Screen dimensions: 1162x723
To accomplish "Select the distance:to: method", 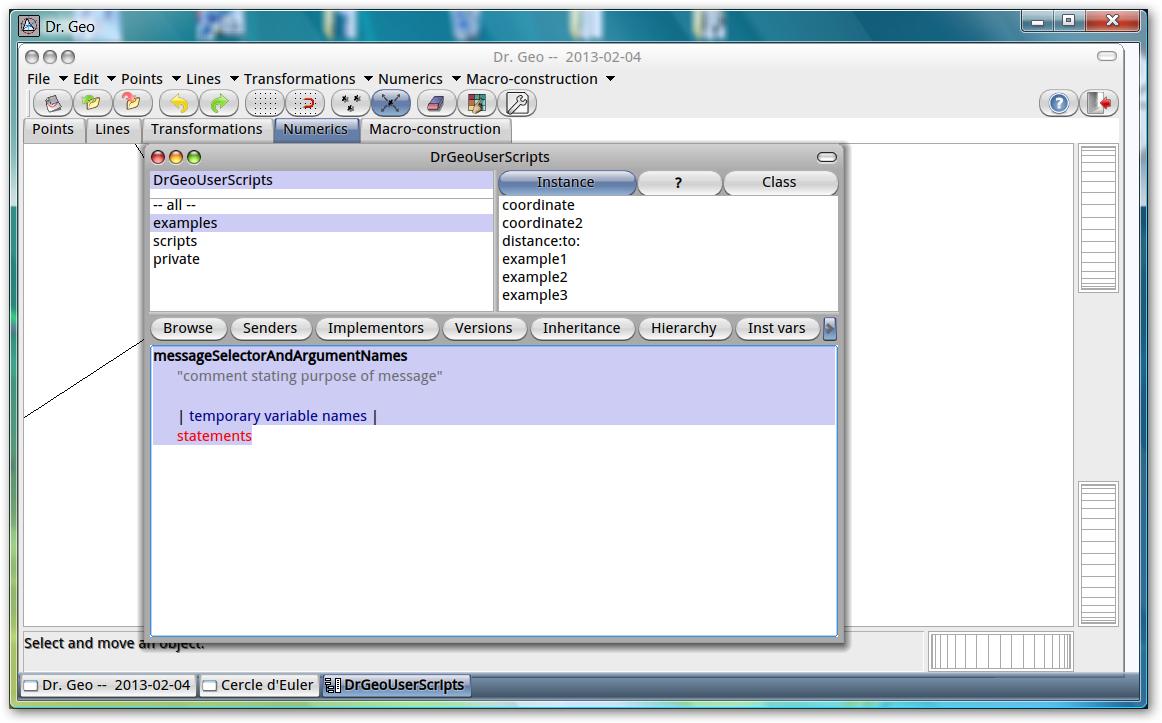I will coord(668,241).
